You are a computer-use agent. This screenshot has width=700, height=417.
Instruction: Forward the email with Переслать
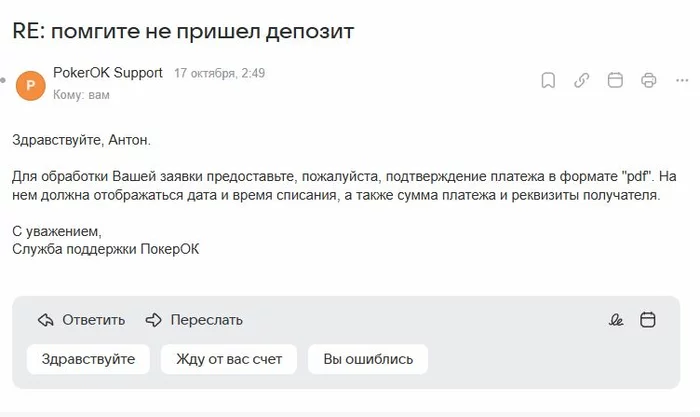[x=194, y=320]
